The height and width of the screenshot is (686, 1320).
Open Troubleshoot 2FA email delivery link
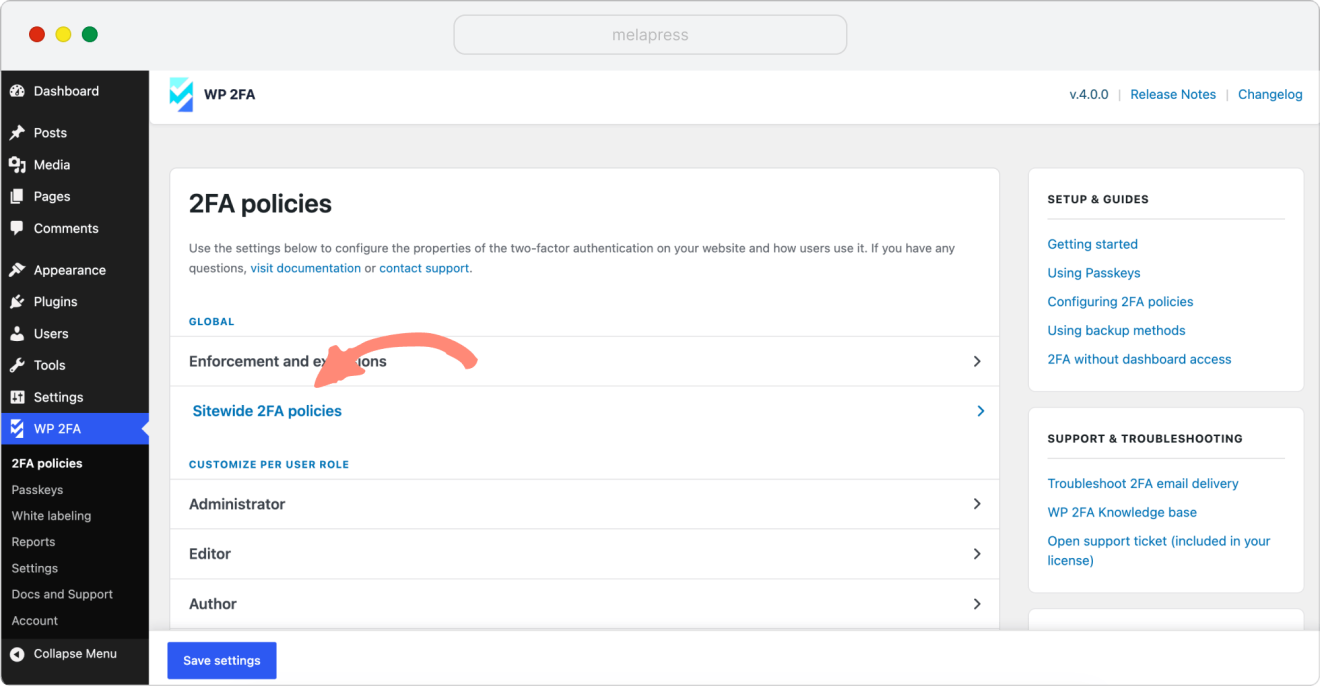tap(1143, 484)
